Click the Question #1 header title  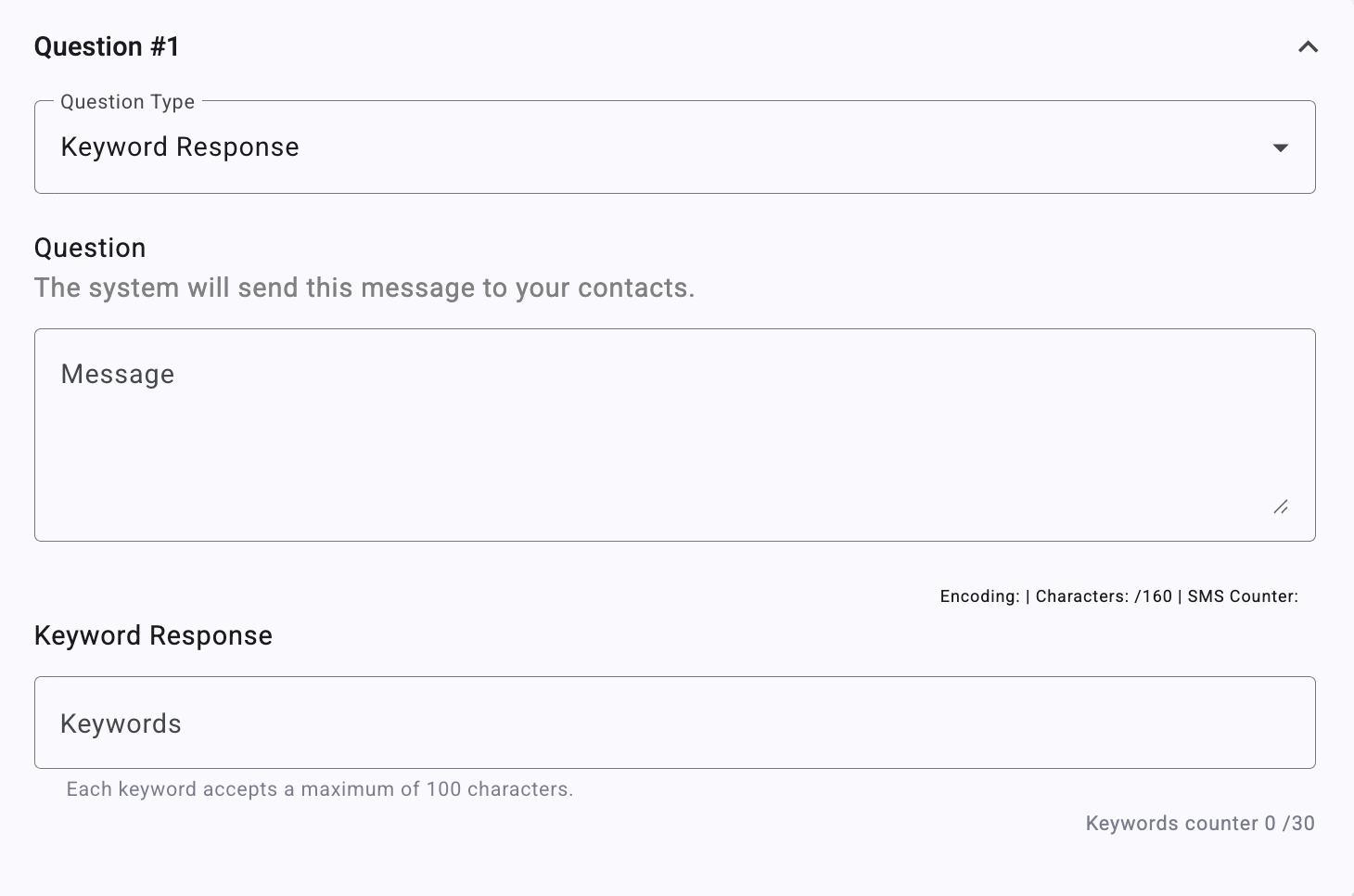[x=107, y=46]
